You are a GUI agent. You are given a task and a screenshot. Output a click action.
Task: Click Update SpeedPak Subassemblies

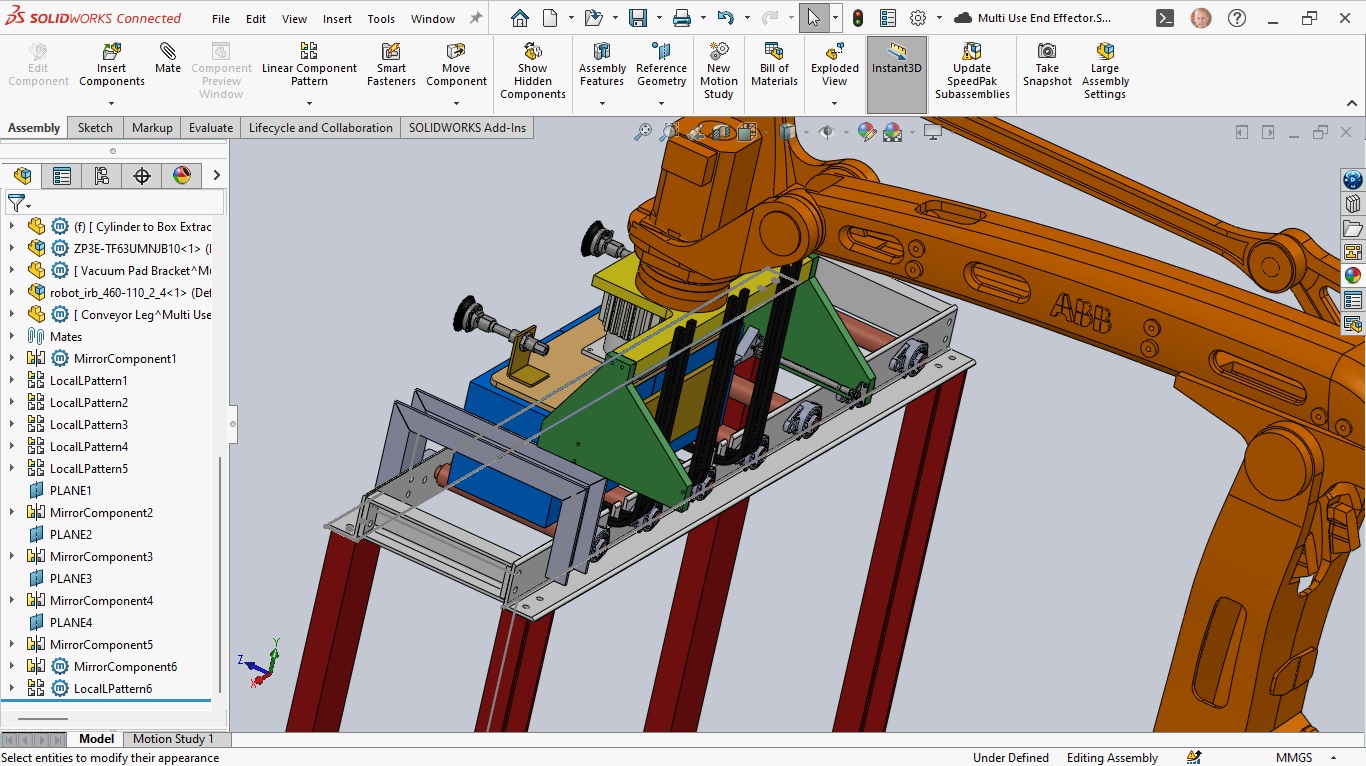click(x=972, y=71)
